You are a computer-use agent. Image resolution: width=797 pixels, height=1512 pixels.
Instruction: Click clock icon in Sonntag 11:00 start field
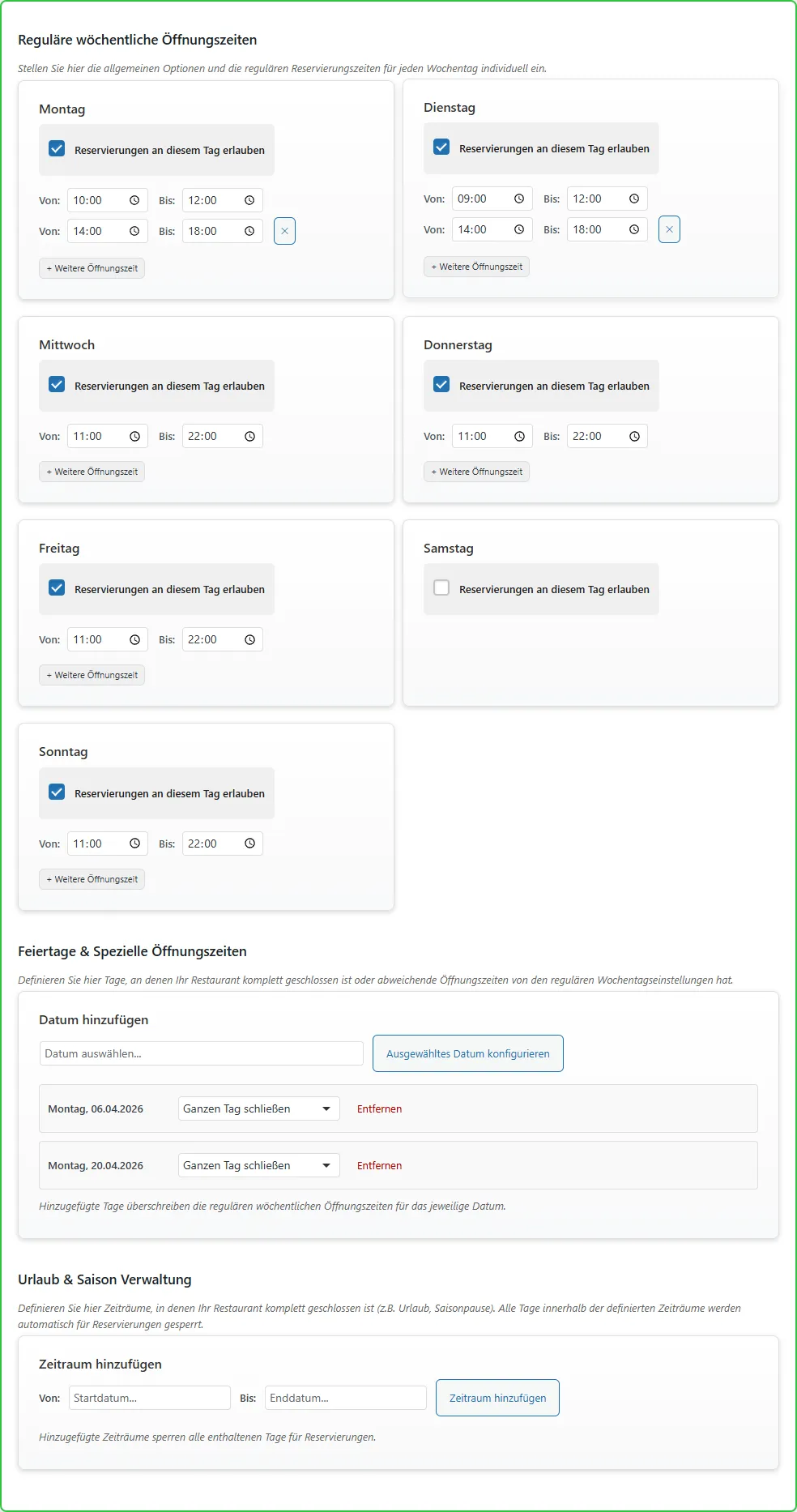(134, 844)
